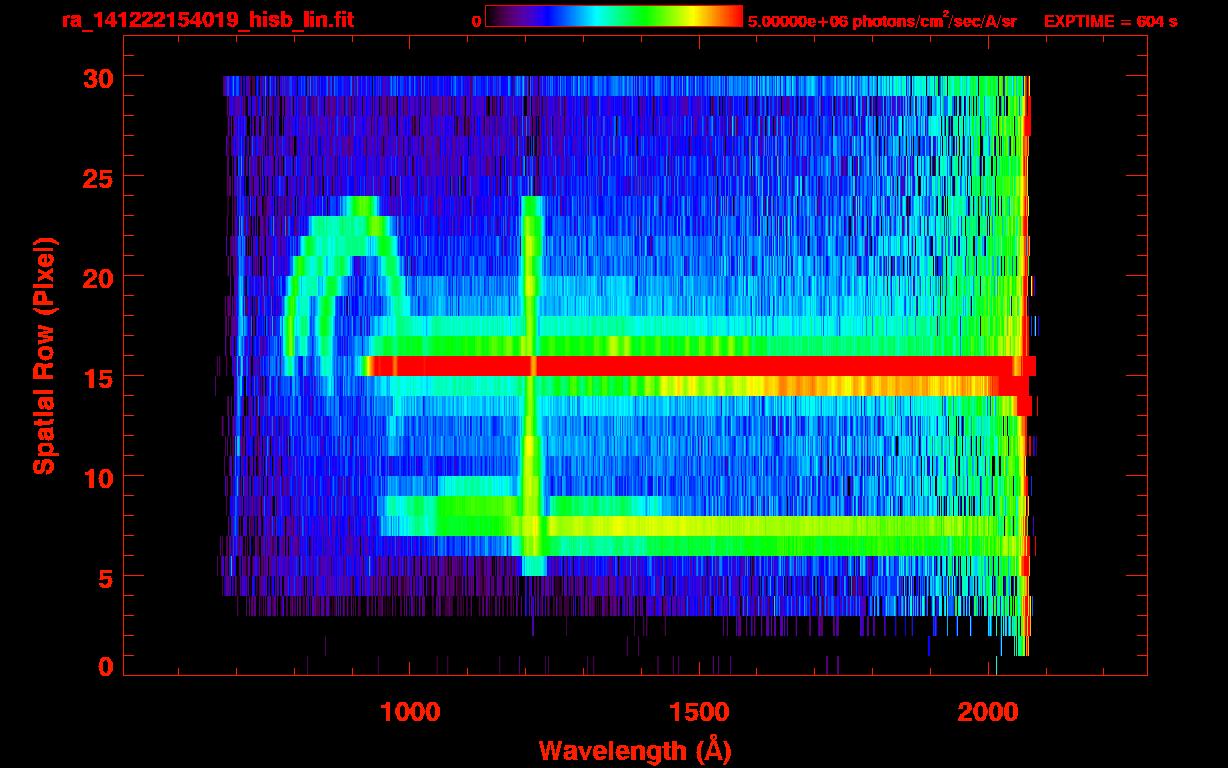Click the x-axis tick label 1000
Image resolution: width=1228 pixels, height=768 pixels.
pos(411,712)
